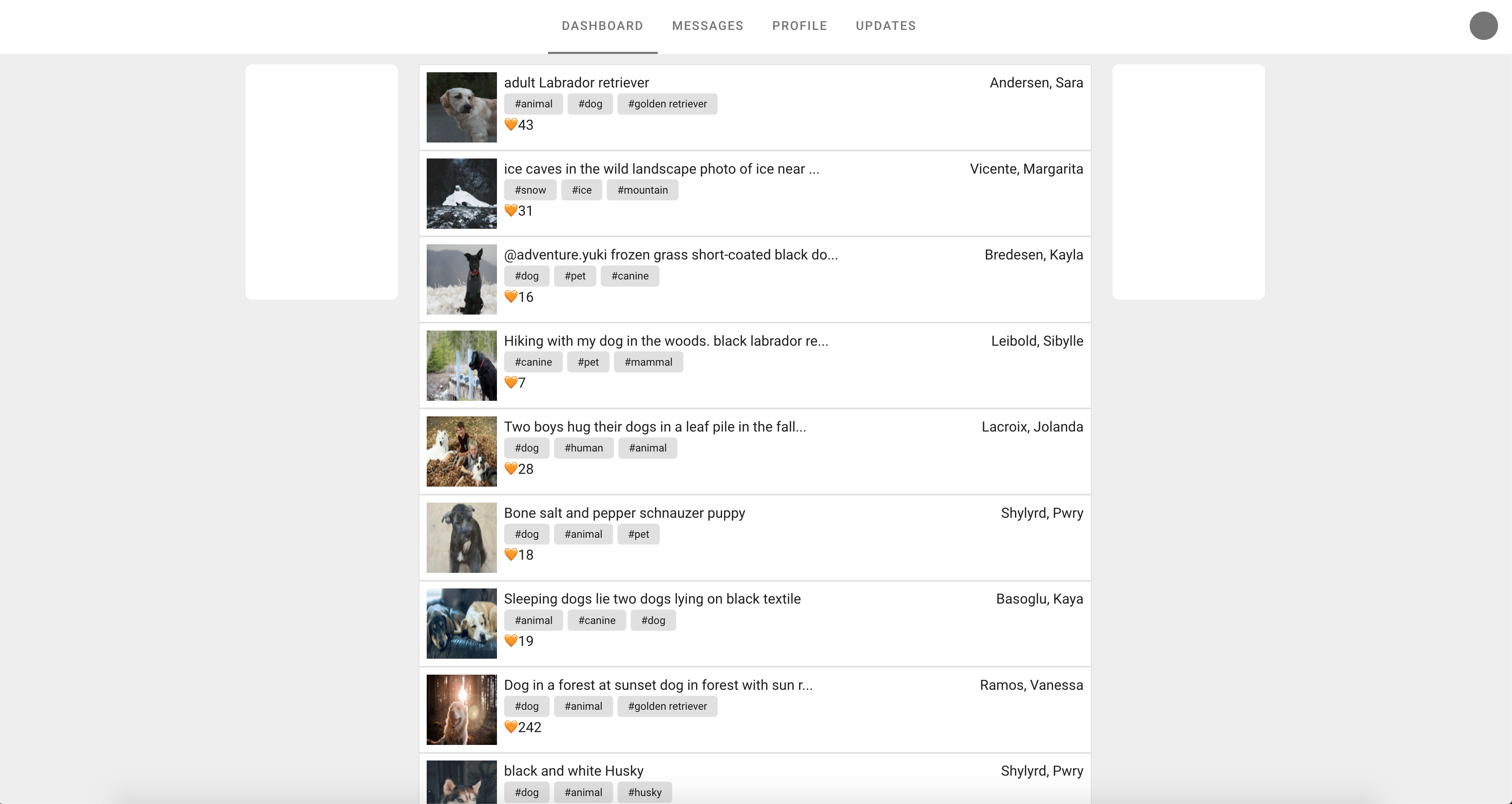The height and width of the screenshot is (804, 1512).
Task: Select the #golden retriever tag on Labrador post
Action: coord(667,104)
